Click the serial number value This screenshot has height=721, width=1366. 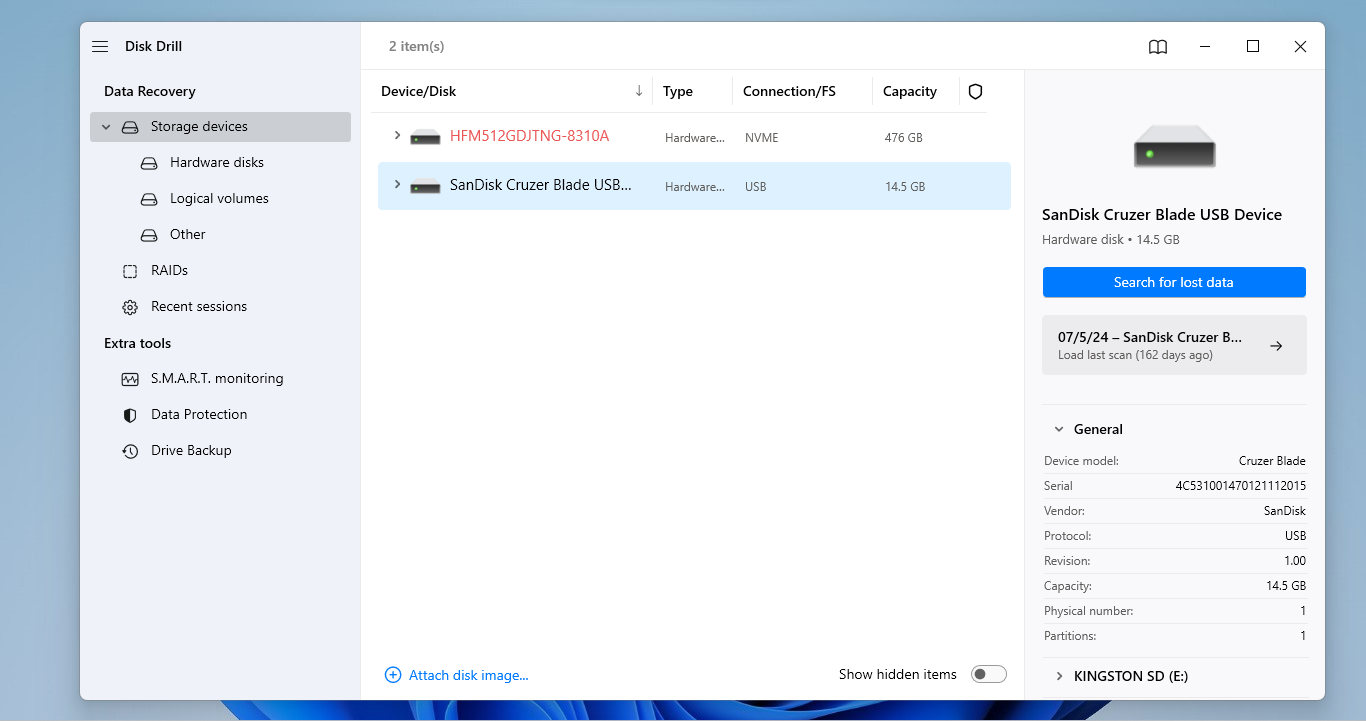[1241, 486]
